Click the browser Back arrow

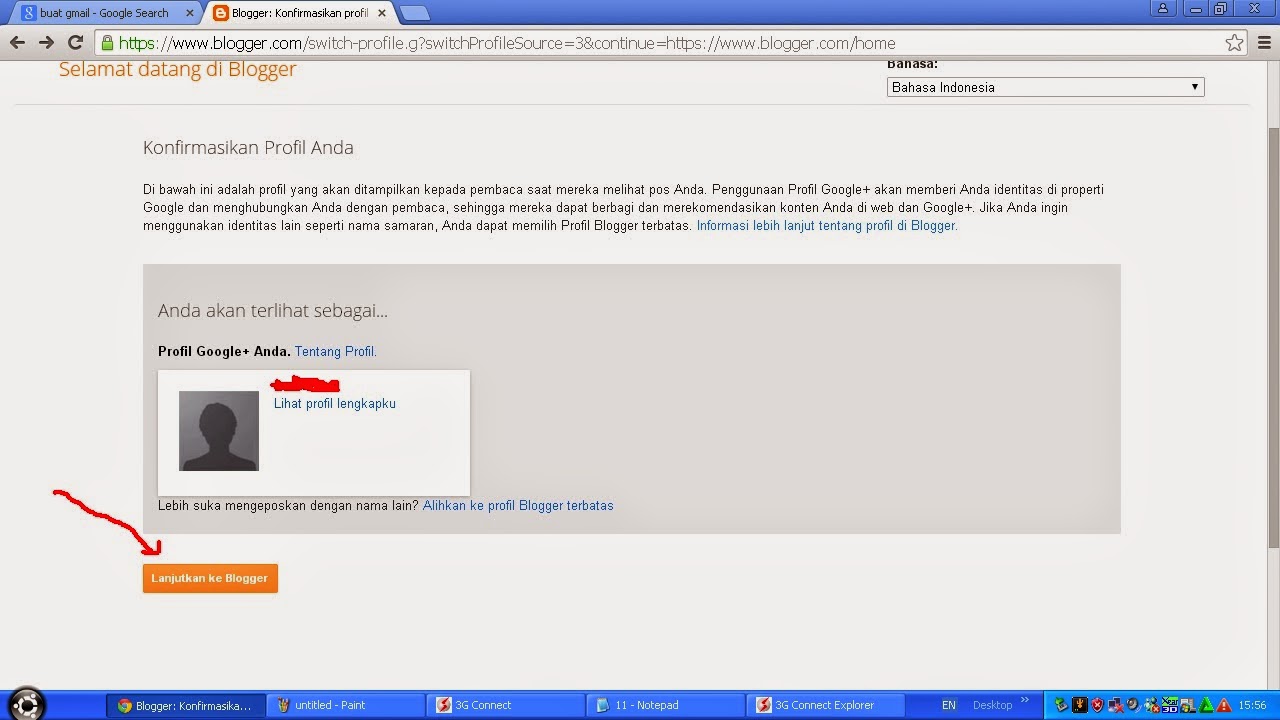click(x=17, y=43)
